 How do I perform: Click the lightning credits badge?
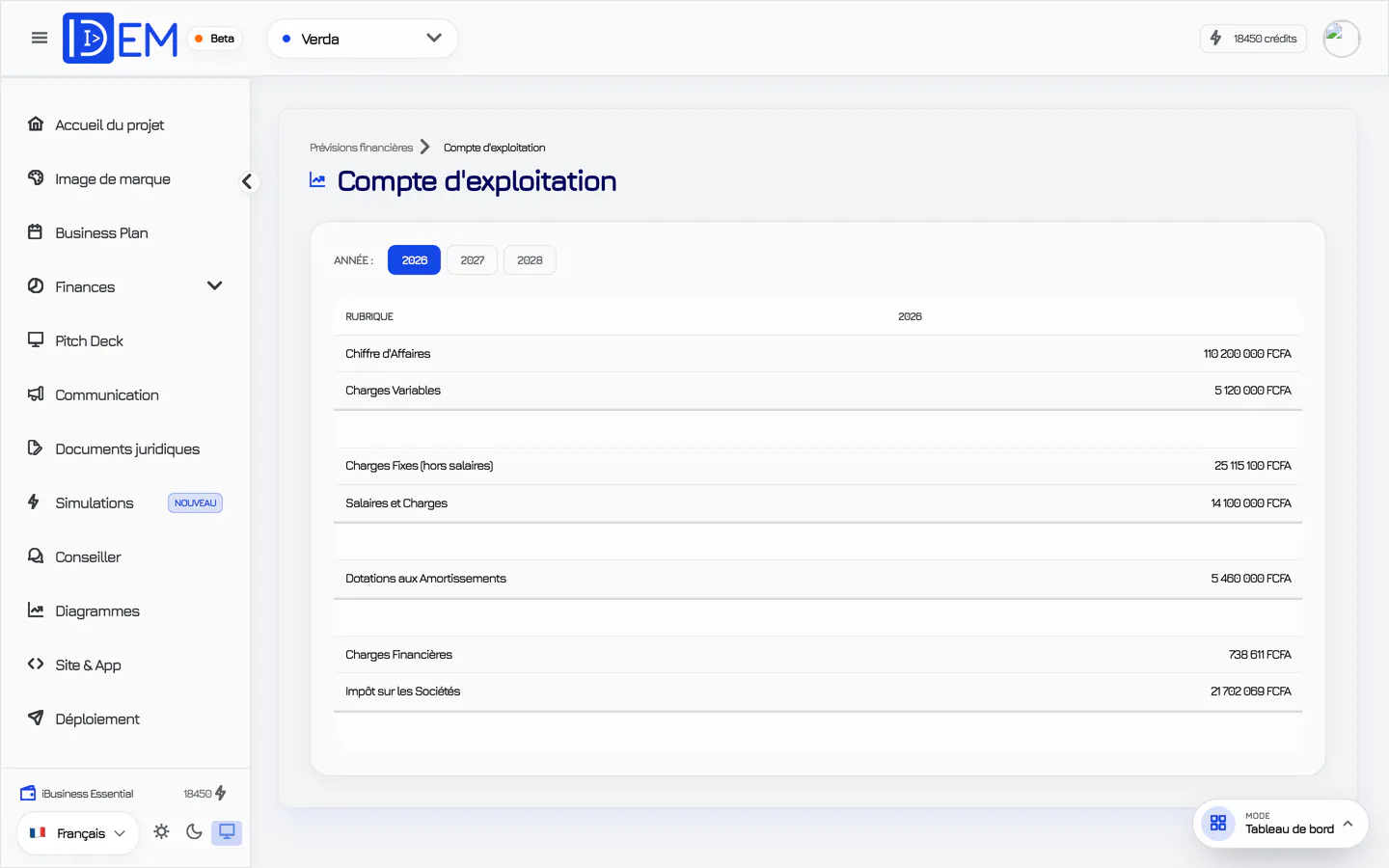(1253, 39)
